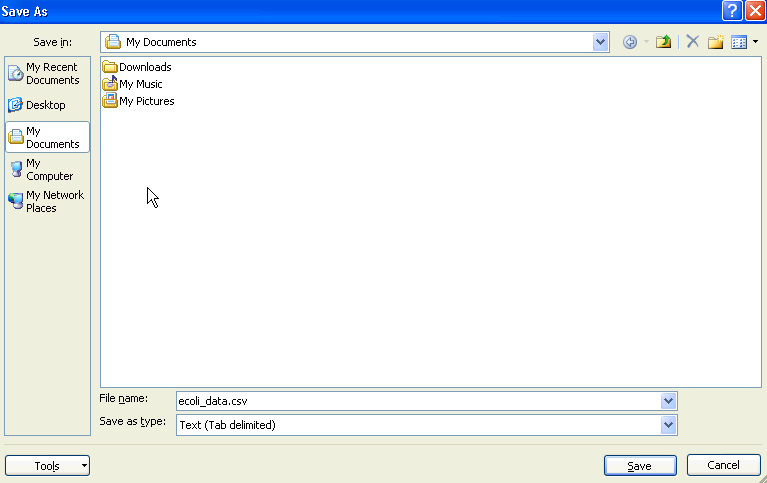Open the Tools menu button

pyautogui.click(x=47, y=466)
